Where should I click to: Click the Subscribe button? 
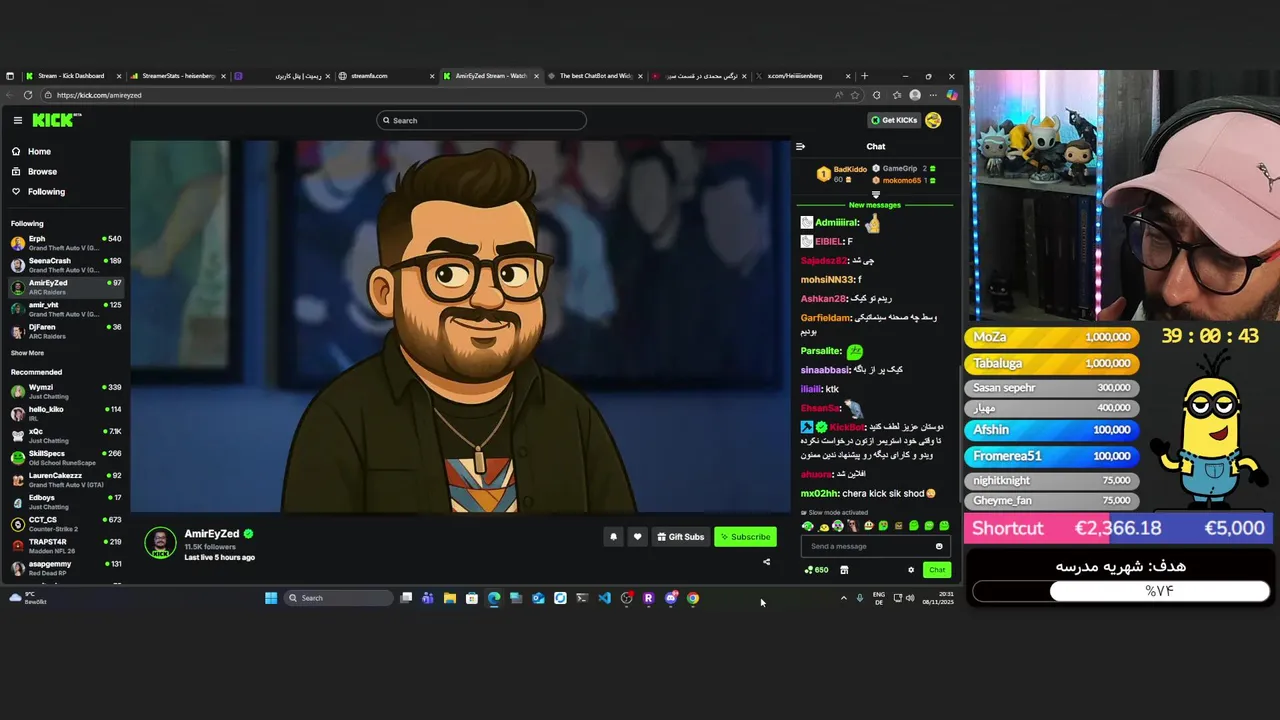click(x=745, y=537)
